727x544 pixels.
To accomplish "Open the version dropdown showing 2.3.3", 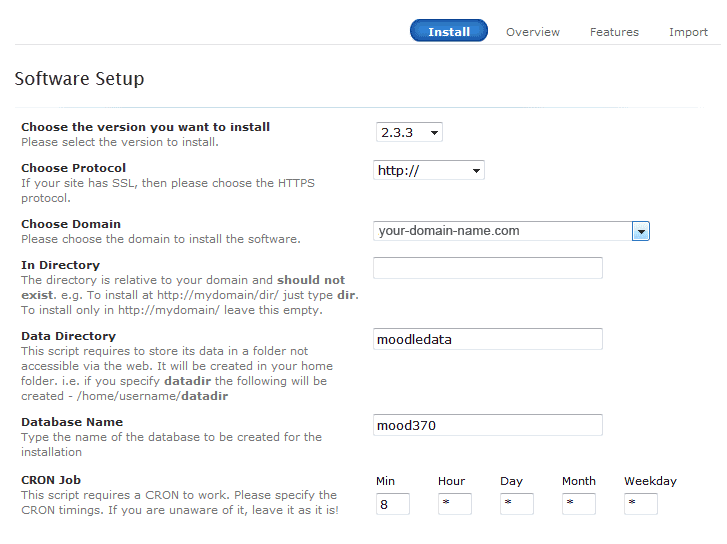I will (x=409, y=133).
